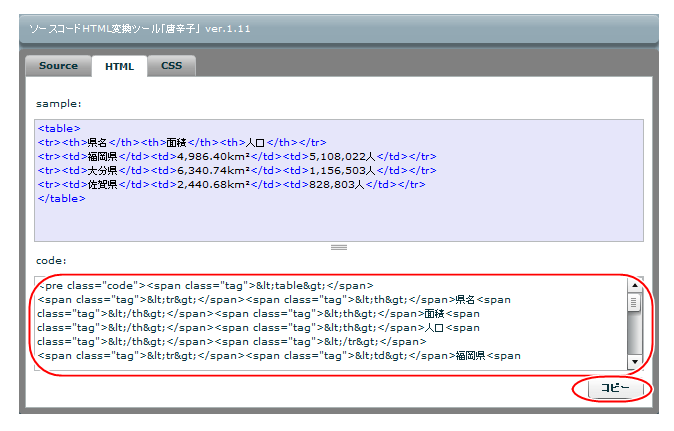
Task: Click the title bar text ver.1.11
Action: coord(227,29)
